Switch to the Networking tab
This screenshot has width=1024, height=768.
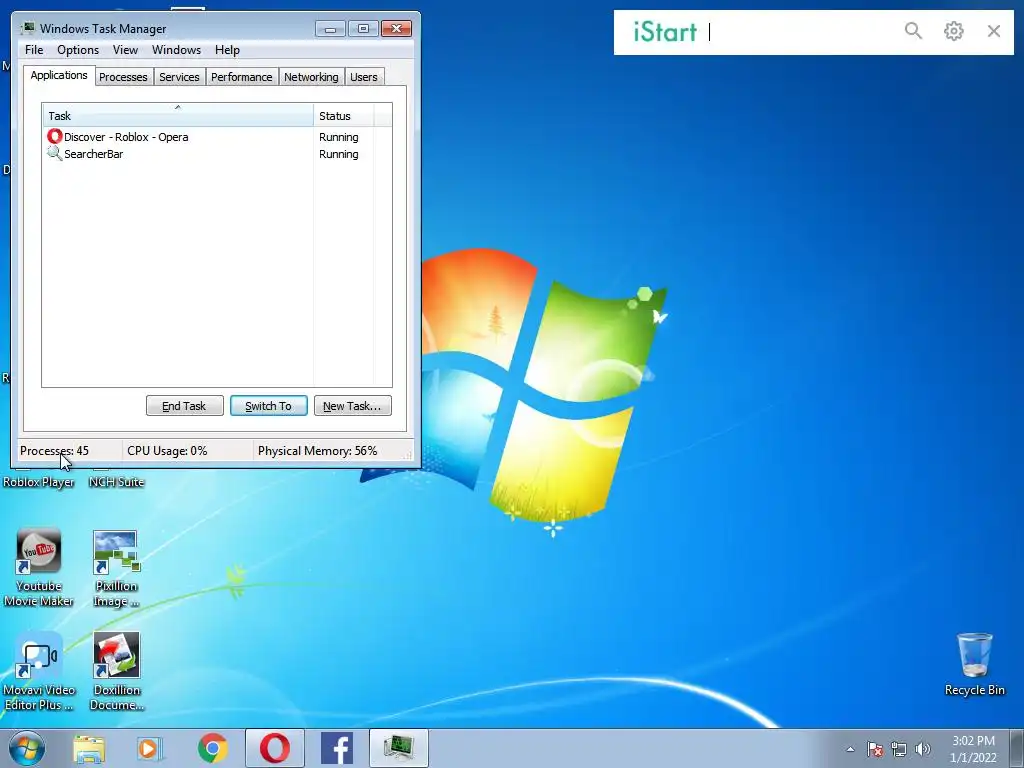(311, 77)
